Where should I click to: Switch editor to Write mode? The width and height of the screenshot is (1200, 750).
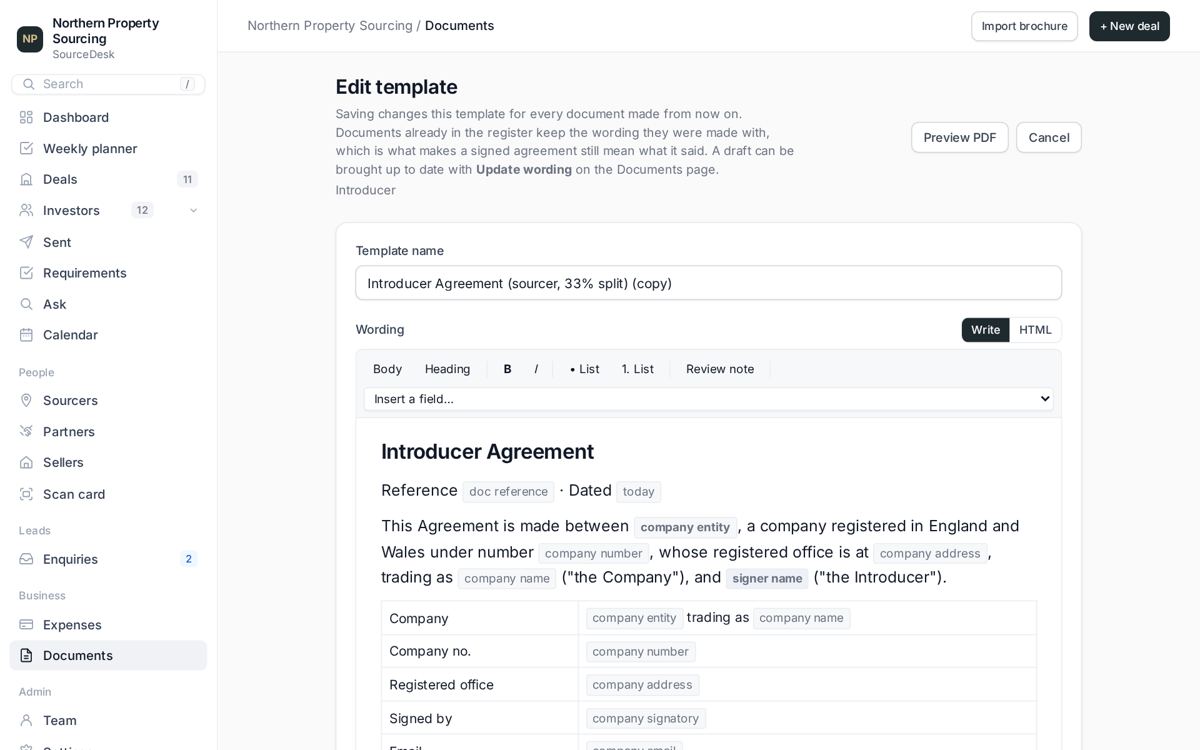click(985, 330)
